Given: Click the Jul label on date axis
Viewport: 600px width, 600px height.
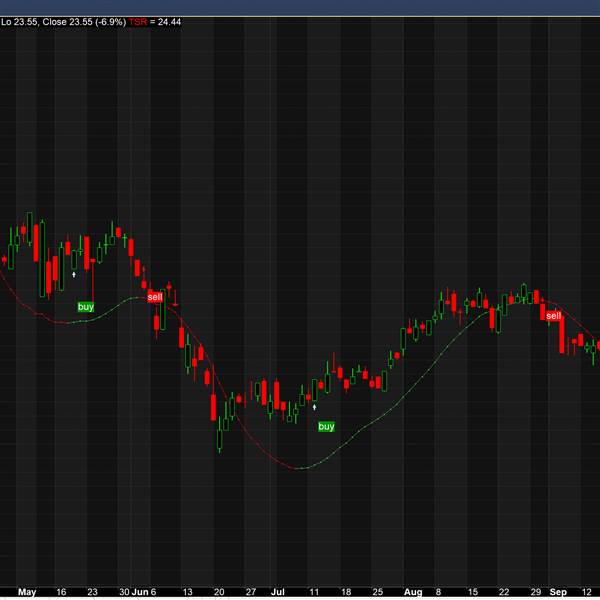Looking at the screenshot, I should point(278,592).
